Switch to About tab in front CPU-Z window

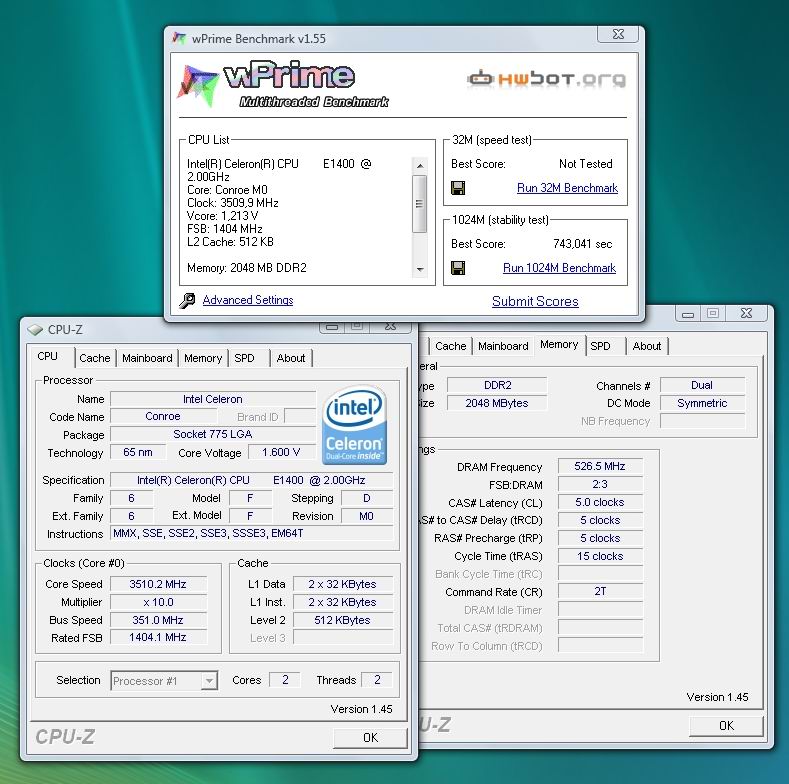point(291,358)
